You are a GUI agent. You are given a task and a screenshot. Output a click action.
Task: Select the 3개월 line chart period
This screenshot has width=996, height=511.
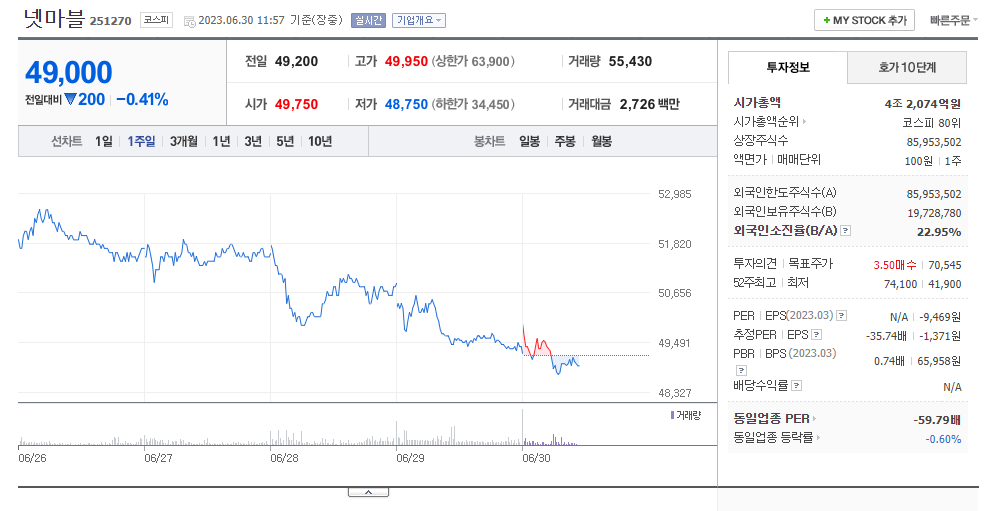[x=184, y=141]
